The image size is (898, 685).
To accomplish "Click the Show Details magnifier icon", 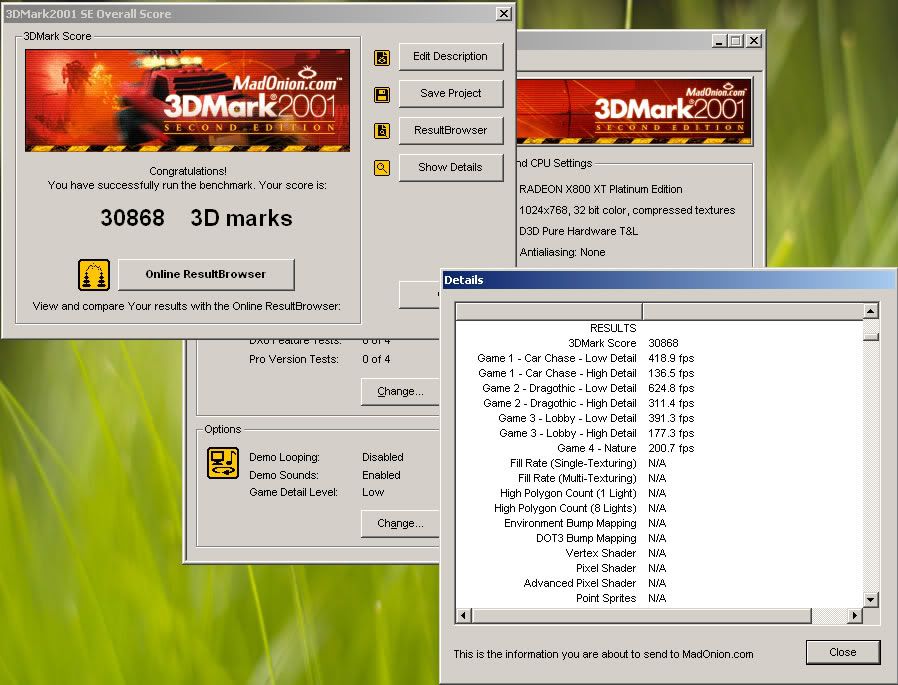I will click(x=382, y=168).
